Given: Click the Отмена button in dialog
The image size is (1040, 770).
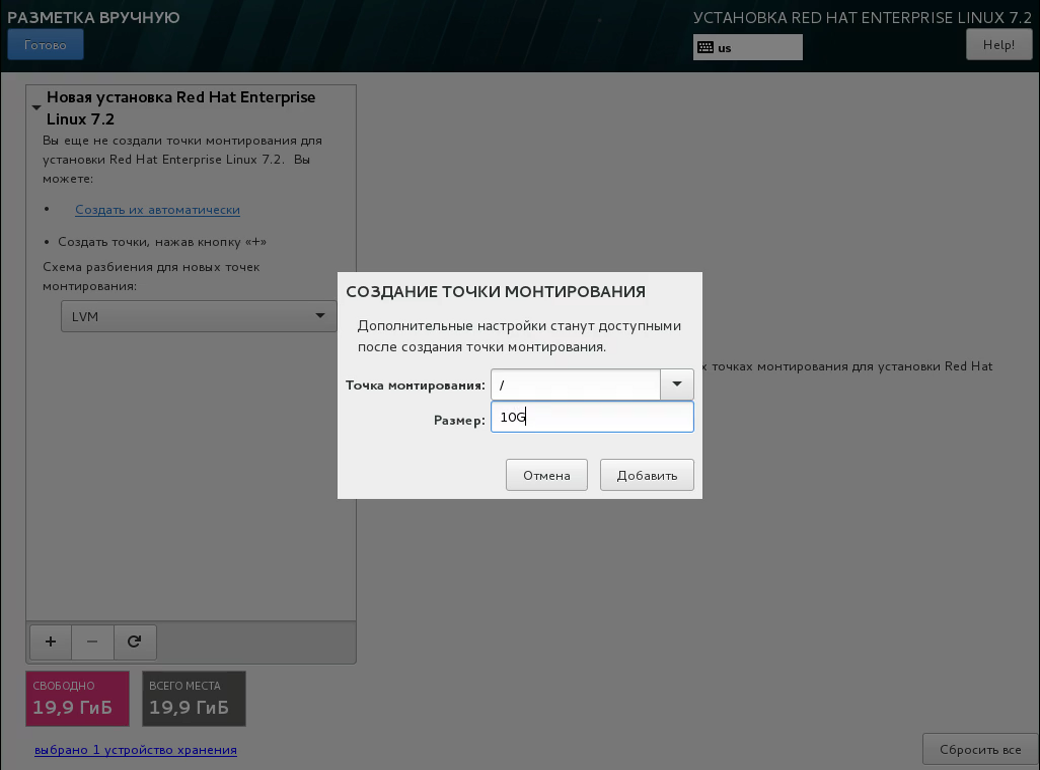Looking at the screenshot, I should 547,475.
